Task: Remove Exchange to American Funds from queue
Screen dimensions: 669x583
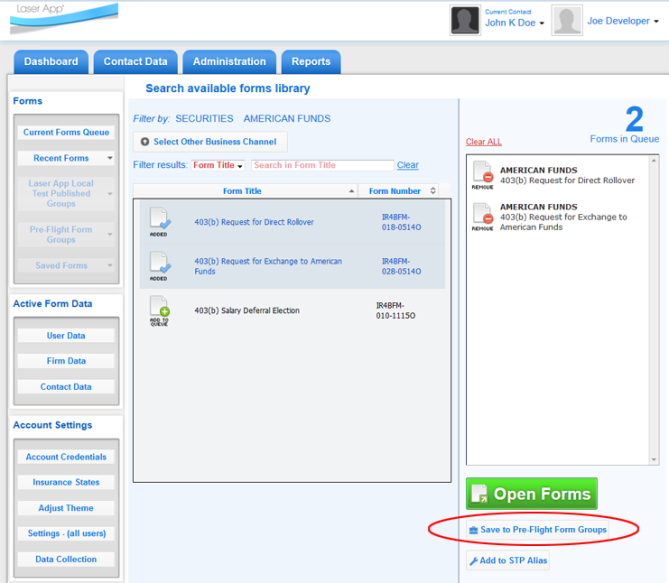Action: click(482, 216)
